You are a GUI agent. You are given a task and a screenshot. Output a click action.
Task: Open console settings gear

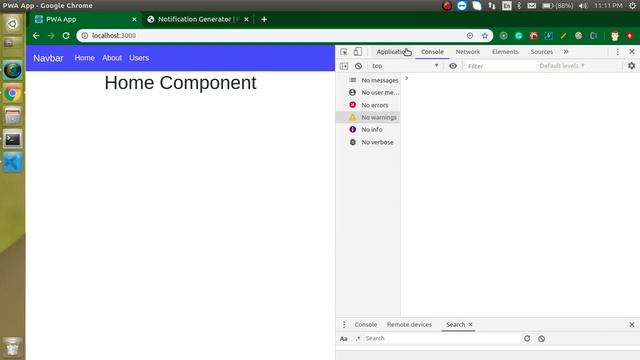pos(631,66)
